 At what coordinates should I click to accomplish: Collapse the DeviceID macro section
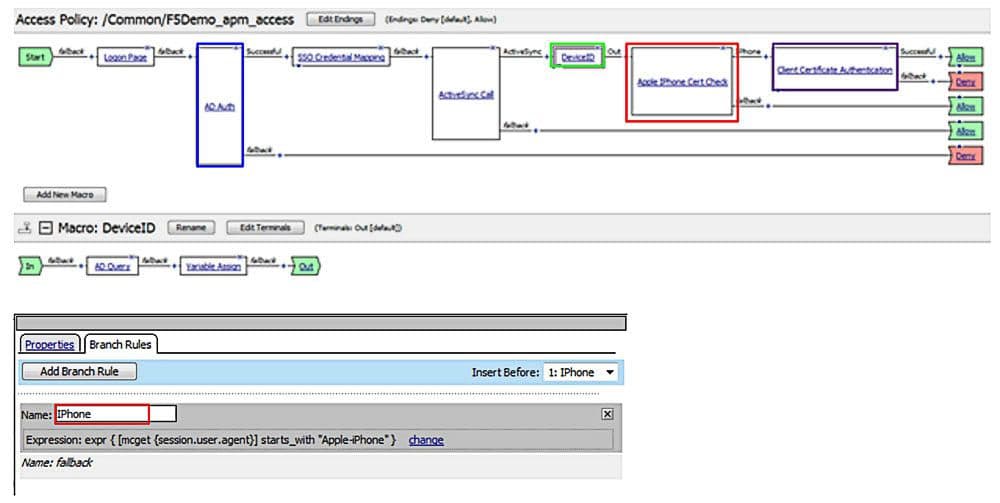coord(45,228)
